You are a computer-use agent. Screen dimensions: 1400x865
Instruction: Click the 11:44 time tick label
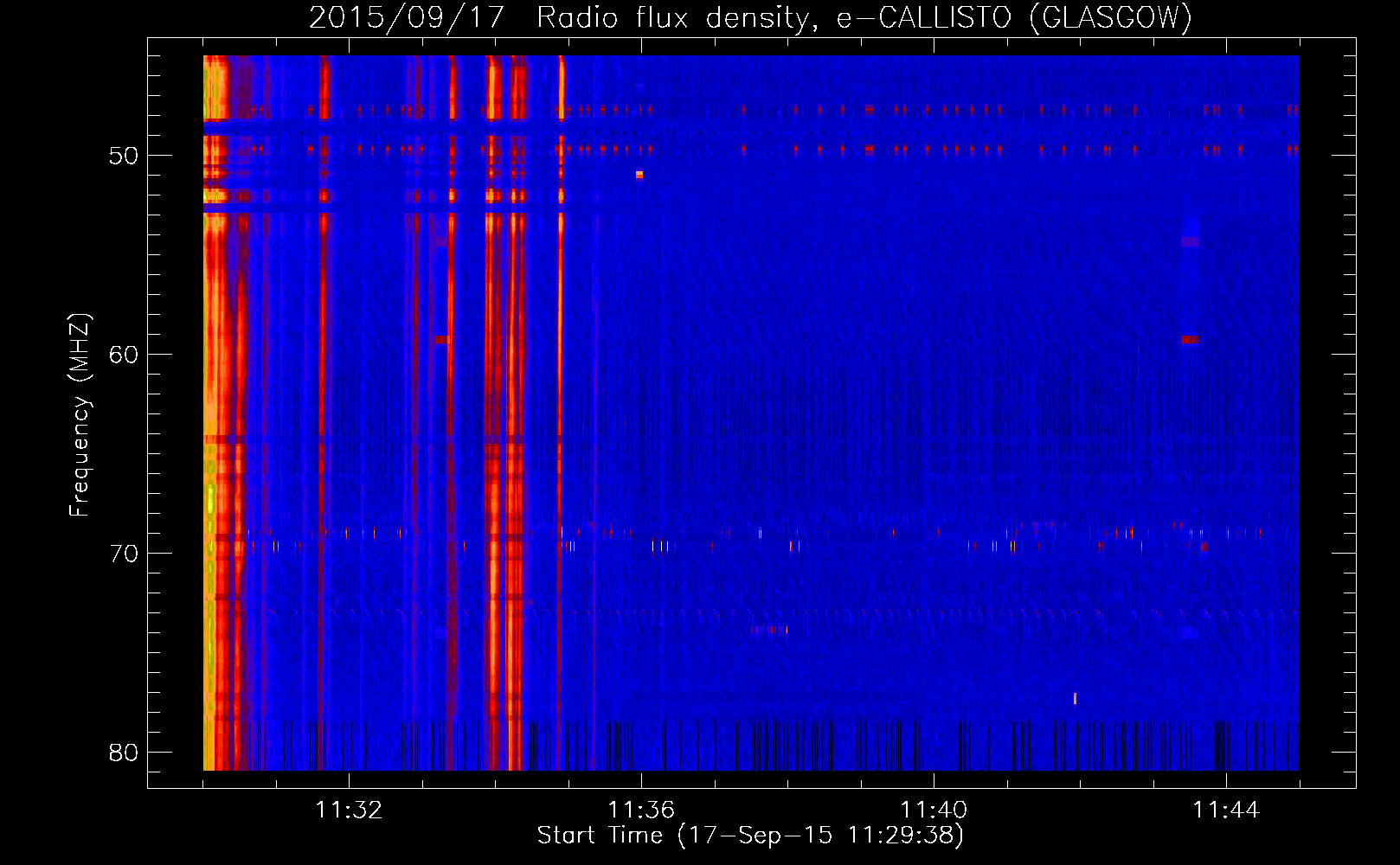tap(1226, 810)
